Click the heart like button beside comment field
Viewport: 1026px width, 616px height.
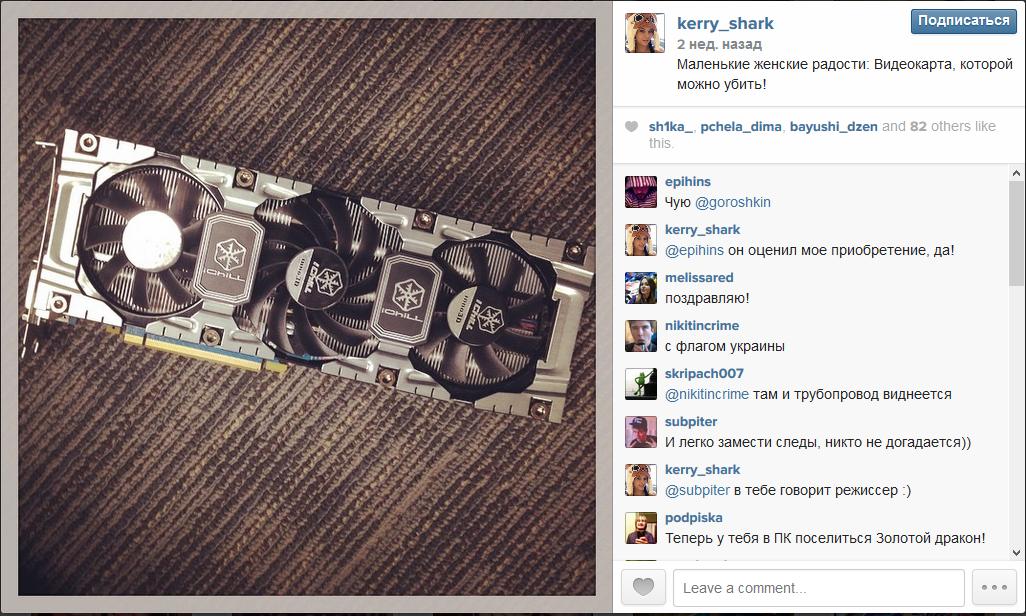(643, 587)
